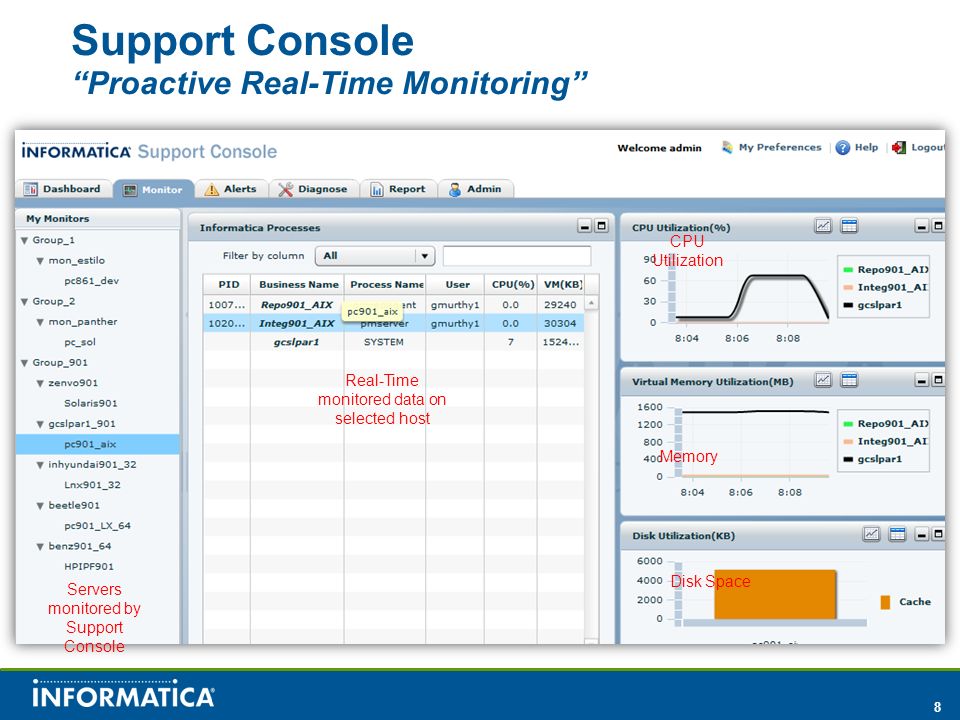Viewport: 960px width, 720px height.
Task: Click the Logout door icon
Action: click(898, 148)
